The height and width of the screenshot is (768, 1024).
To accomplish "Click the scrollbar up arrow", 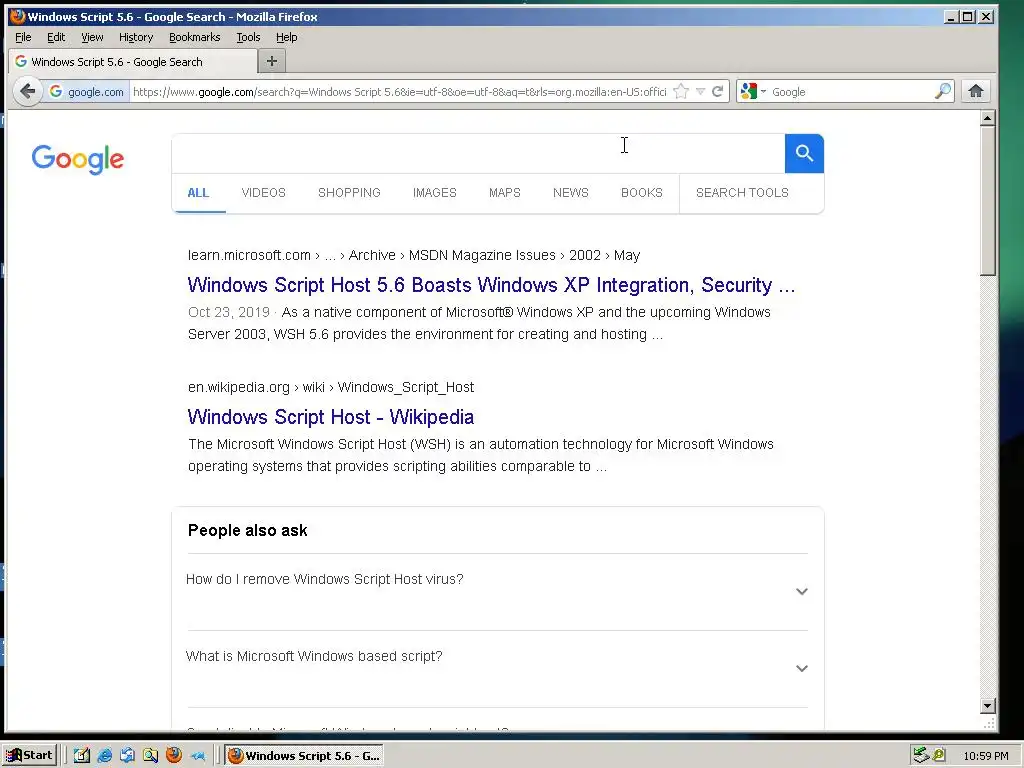I will pos(987,119).
